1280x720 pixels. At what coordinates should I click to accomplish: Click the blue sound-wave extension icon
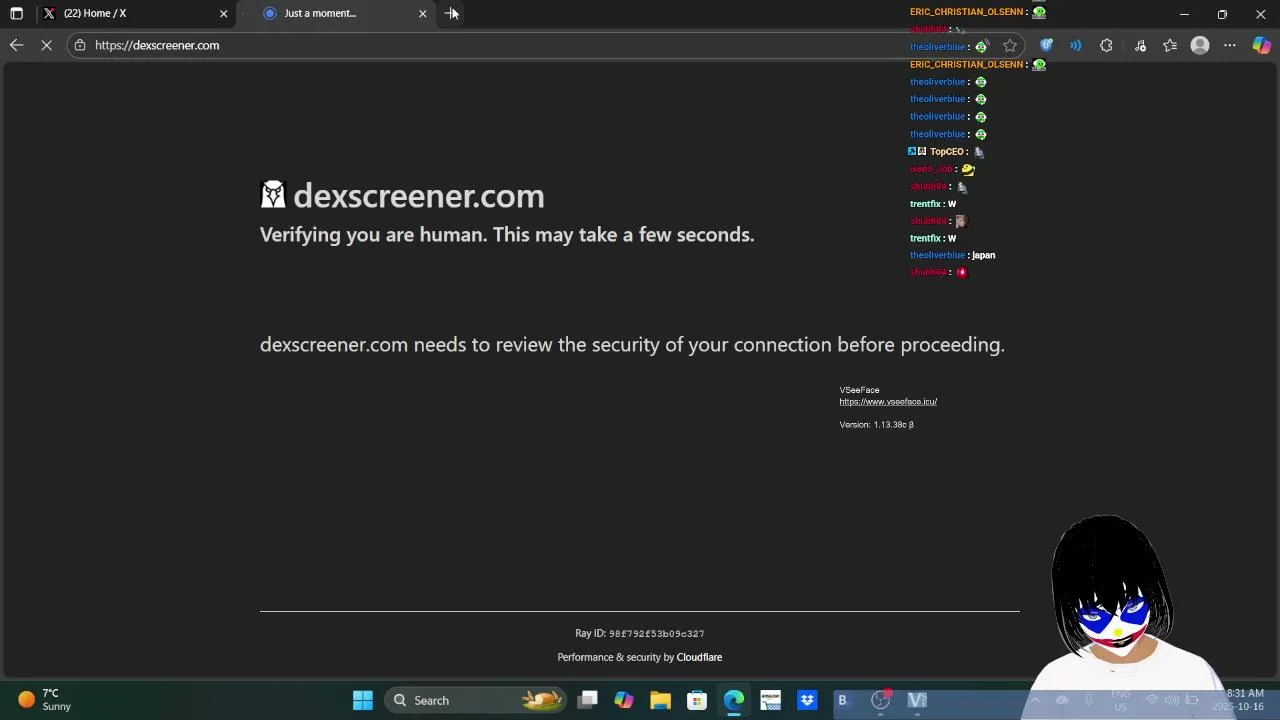tap(1076, 45)
